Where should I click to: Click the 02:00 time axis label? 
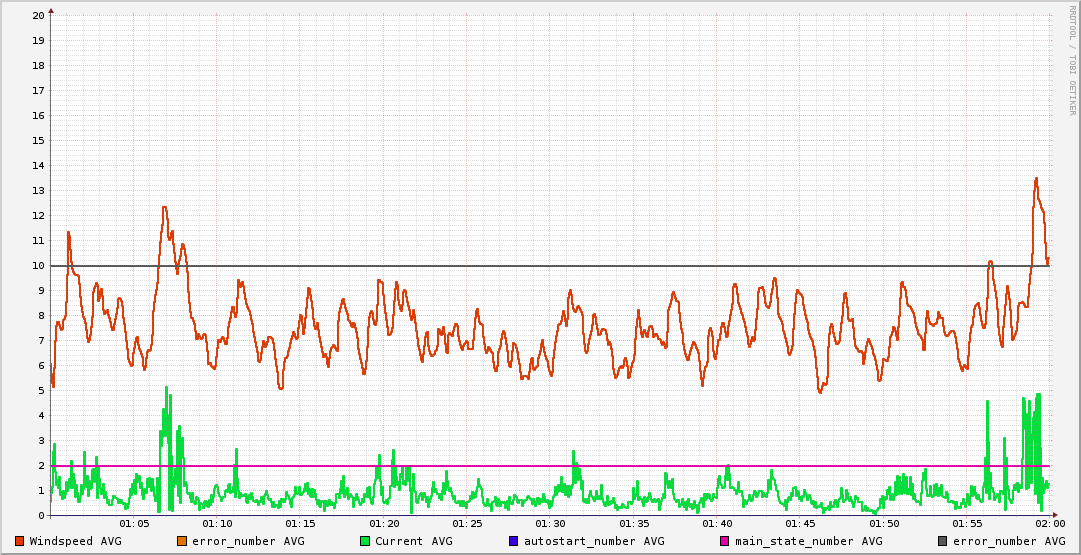1049,523
